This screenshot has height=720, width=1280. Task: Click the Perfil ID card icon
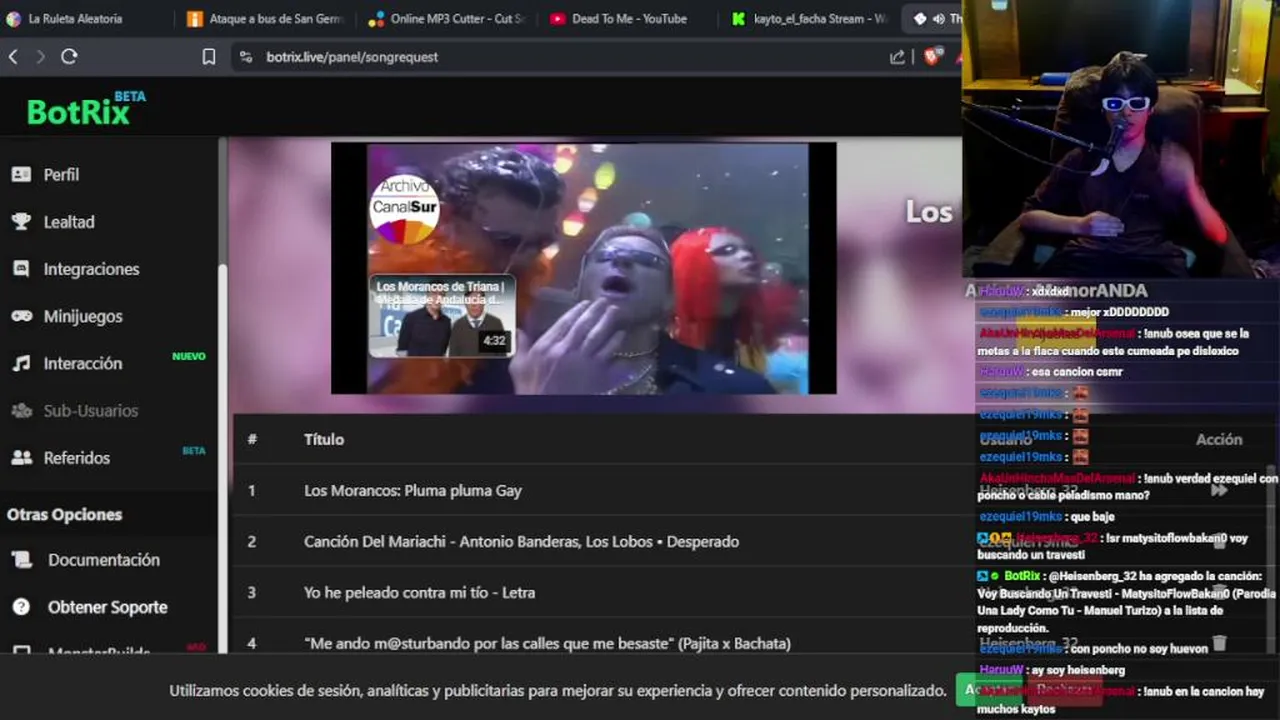[21, 174]
